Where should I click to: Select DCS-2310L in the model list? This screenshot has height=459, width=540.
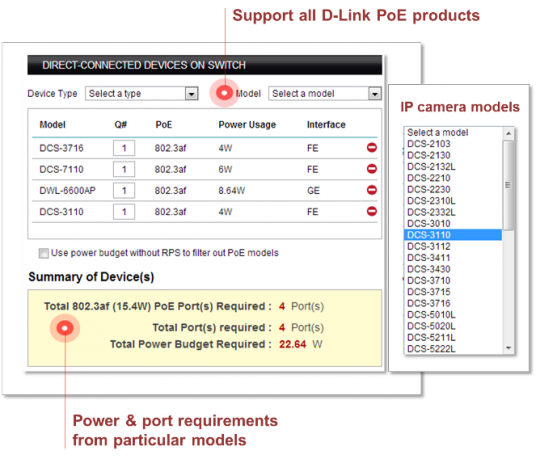coord(453,201)
